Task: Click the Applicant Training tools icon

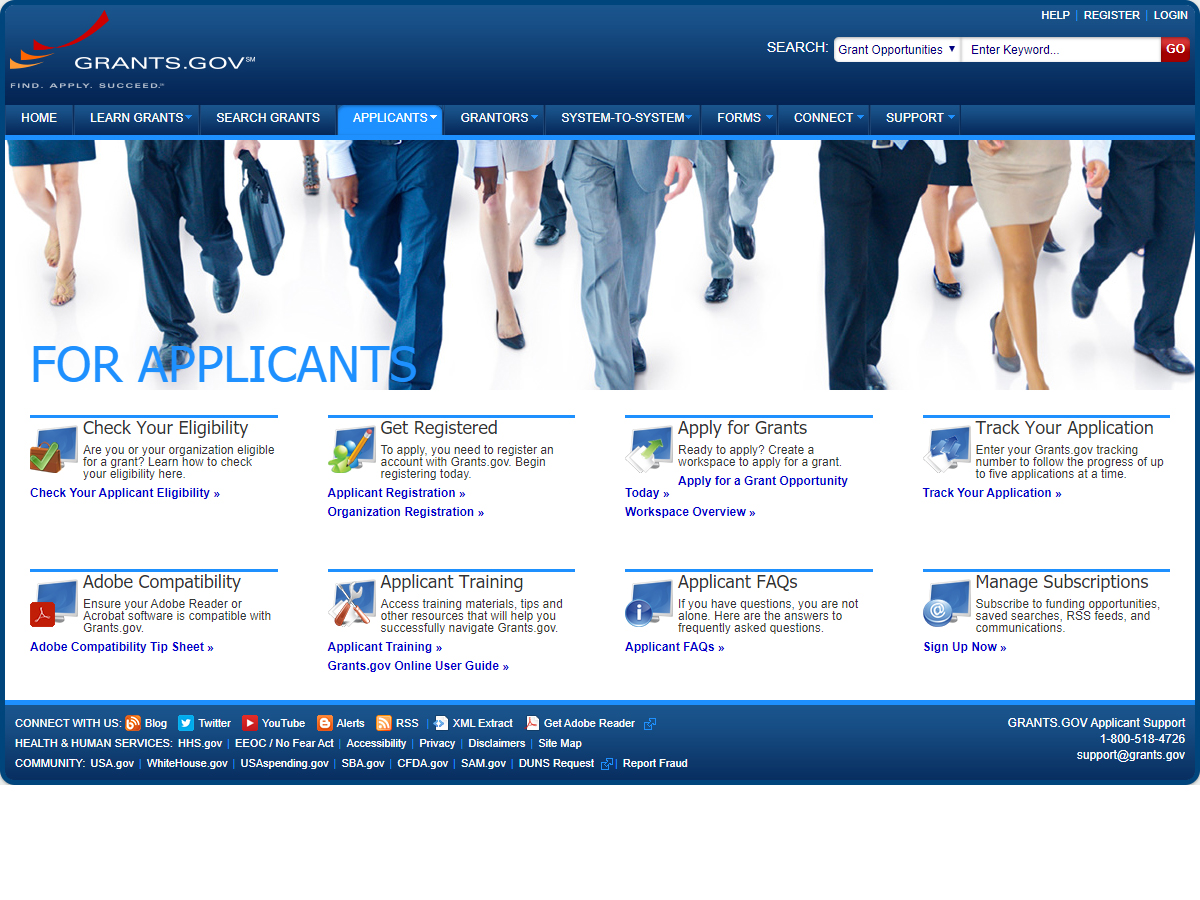Action: point(351,604)
